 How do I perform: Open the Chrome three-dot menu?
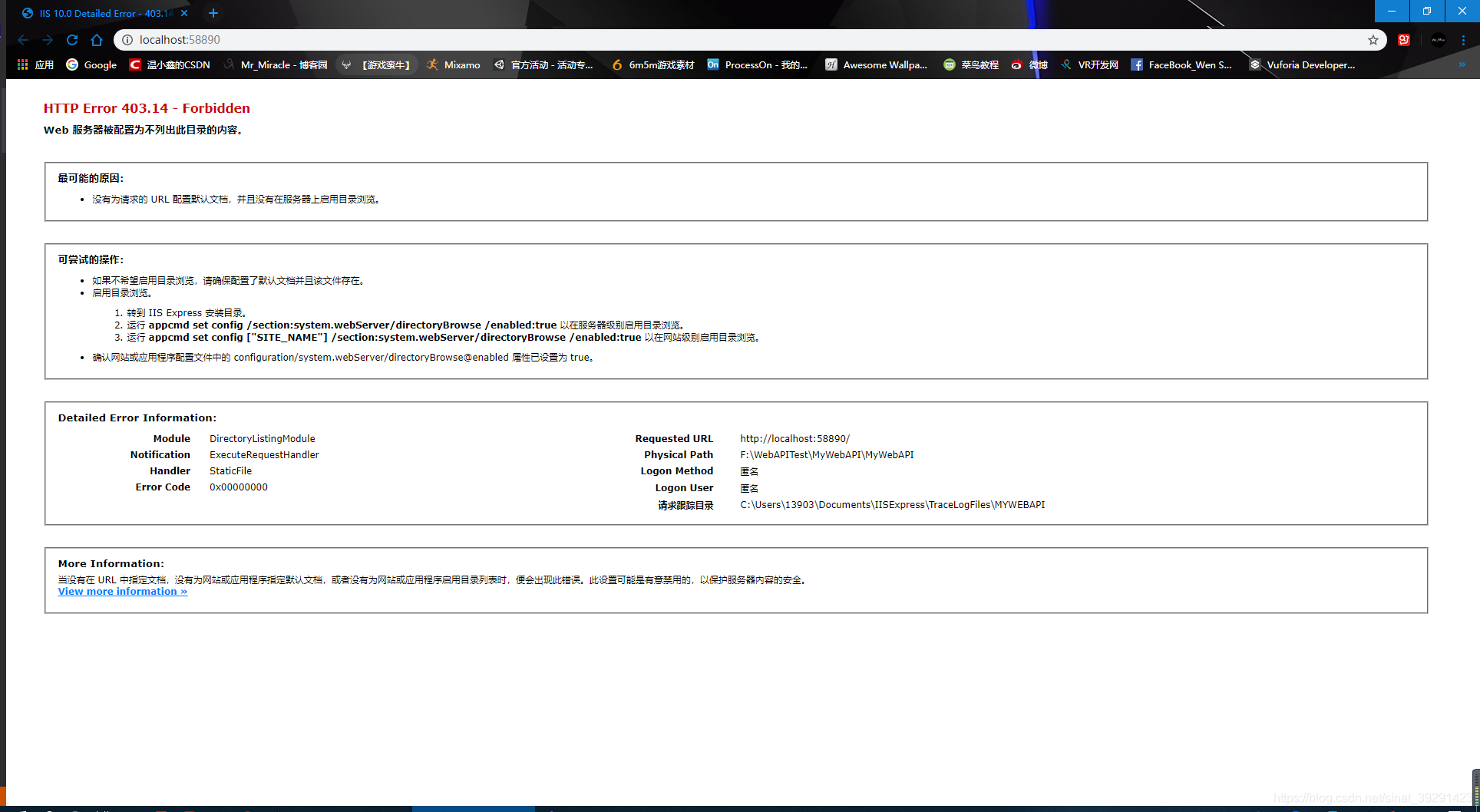click(1463, 40)
